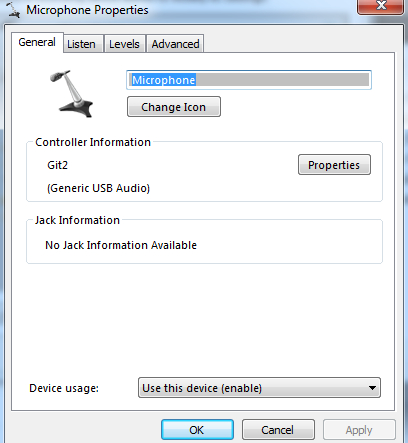This screenshot has height=443, width=408.
Task: Click the 'Use this device (enable)' combo box
Action: [x=259, y=388]
